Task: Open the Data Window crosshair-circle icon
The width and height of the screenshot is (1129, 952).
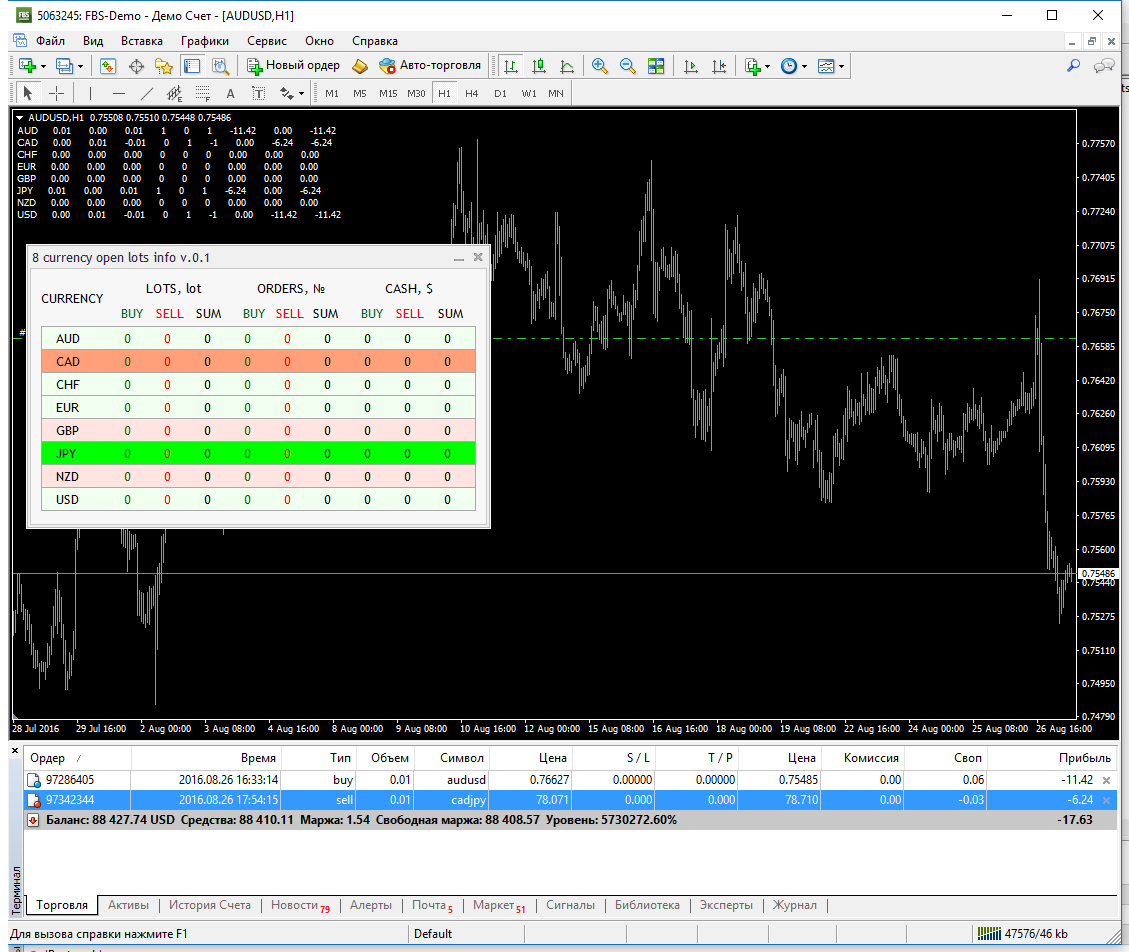Action: (136, 66)
